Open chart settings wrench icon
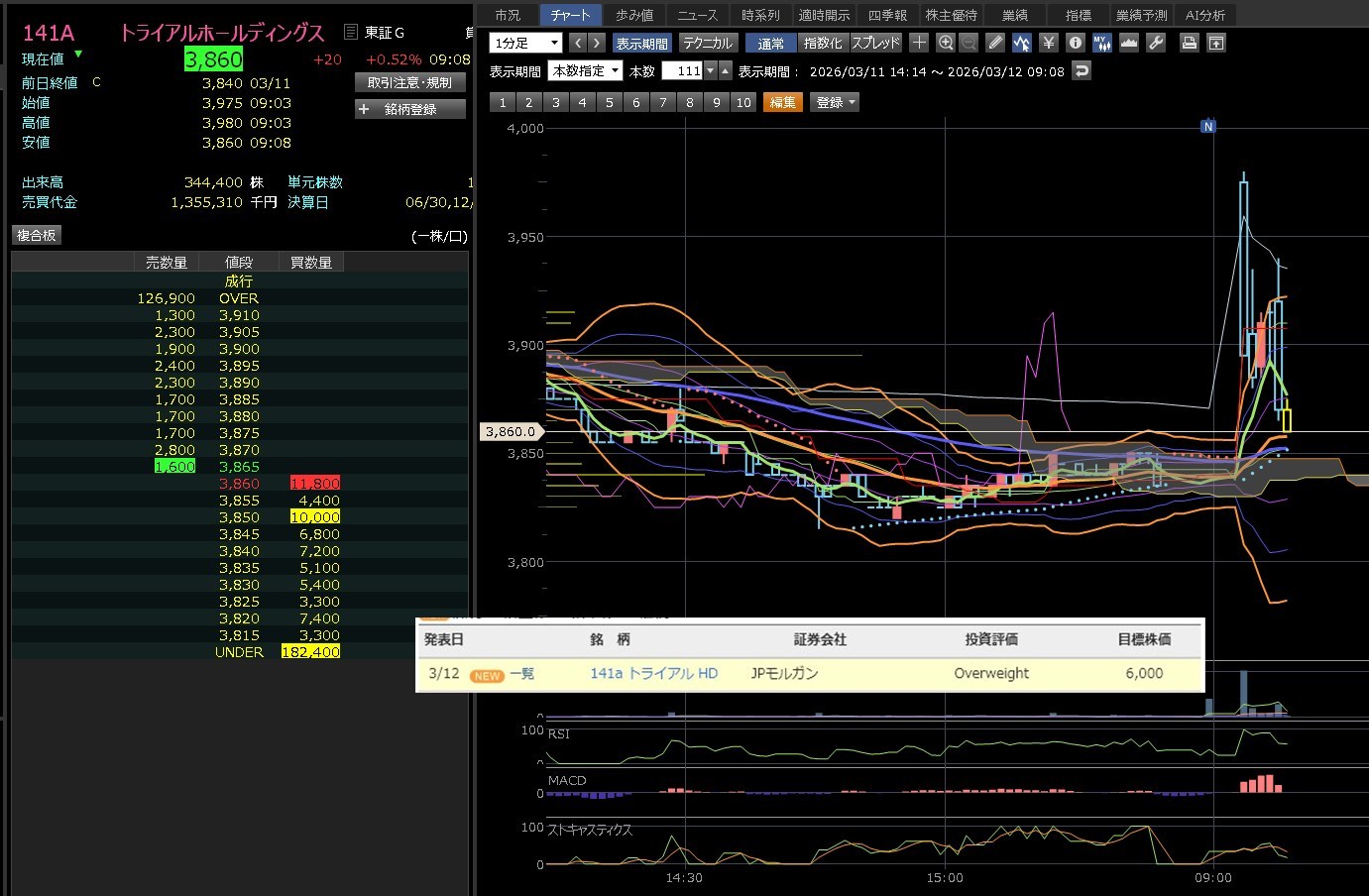 point(1155,43)
